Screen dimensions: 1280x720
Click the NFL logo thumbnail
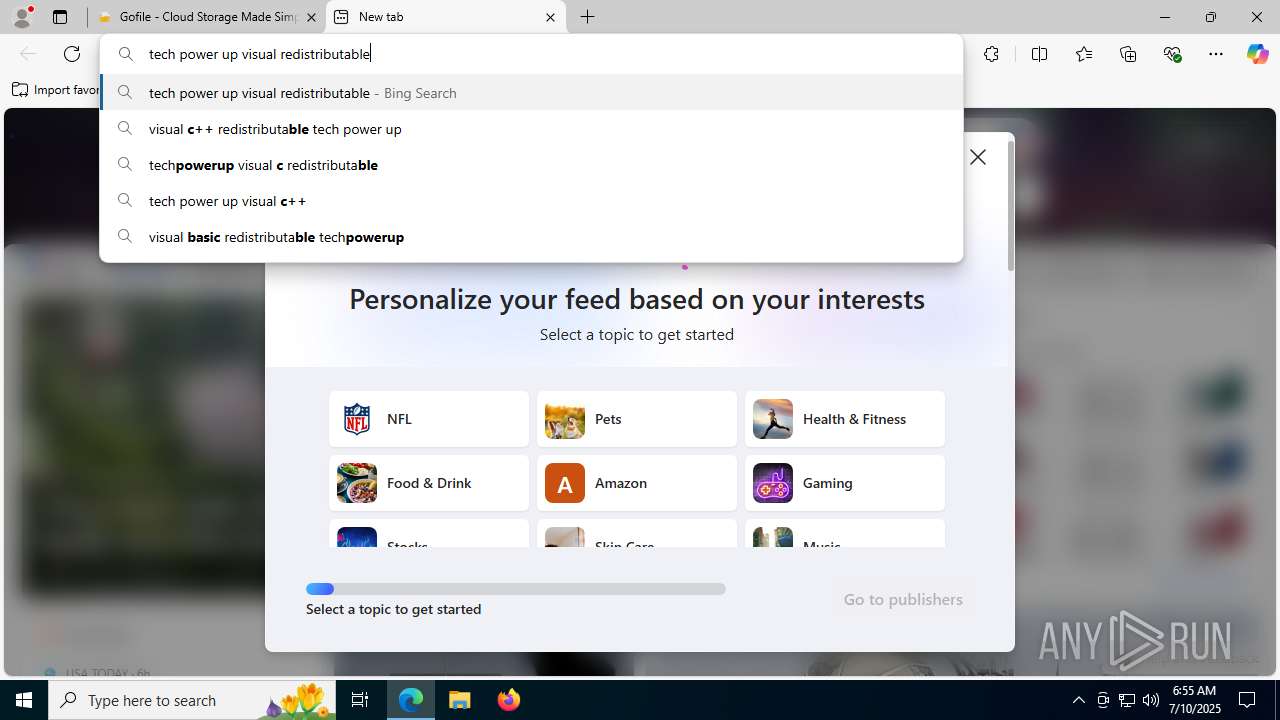357,419
